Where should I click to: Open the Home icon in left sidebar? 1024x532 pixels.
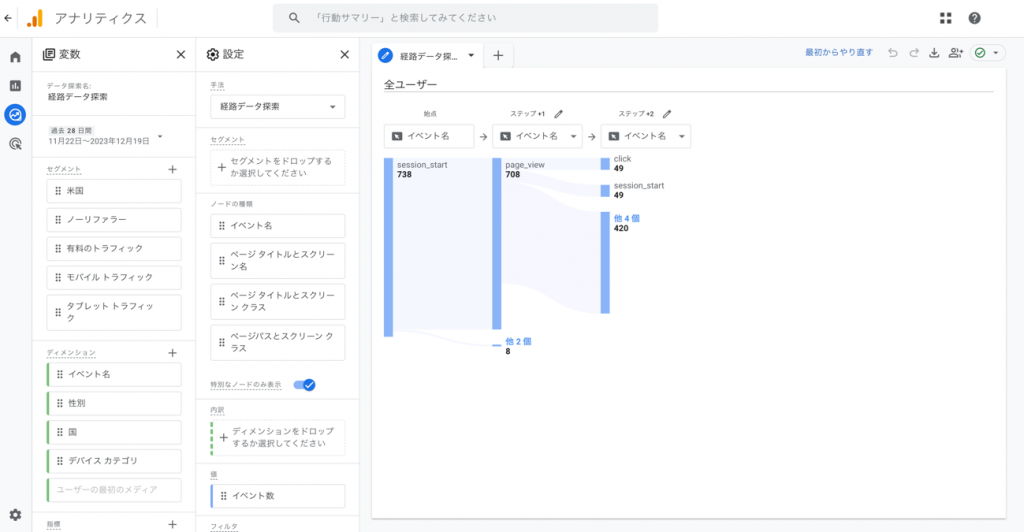15,57
